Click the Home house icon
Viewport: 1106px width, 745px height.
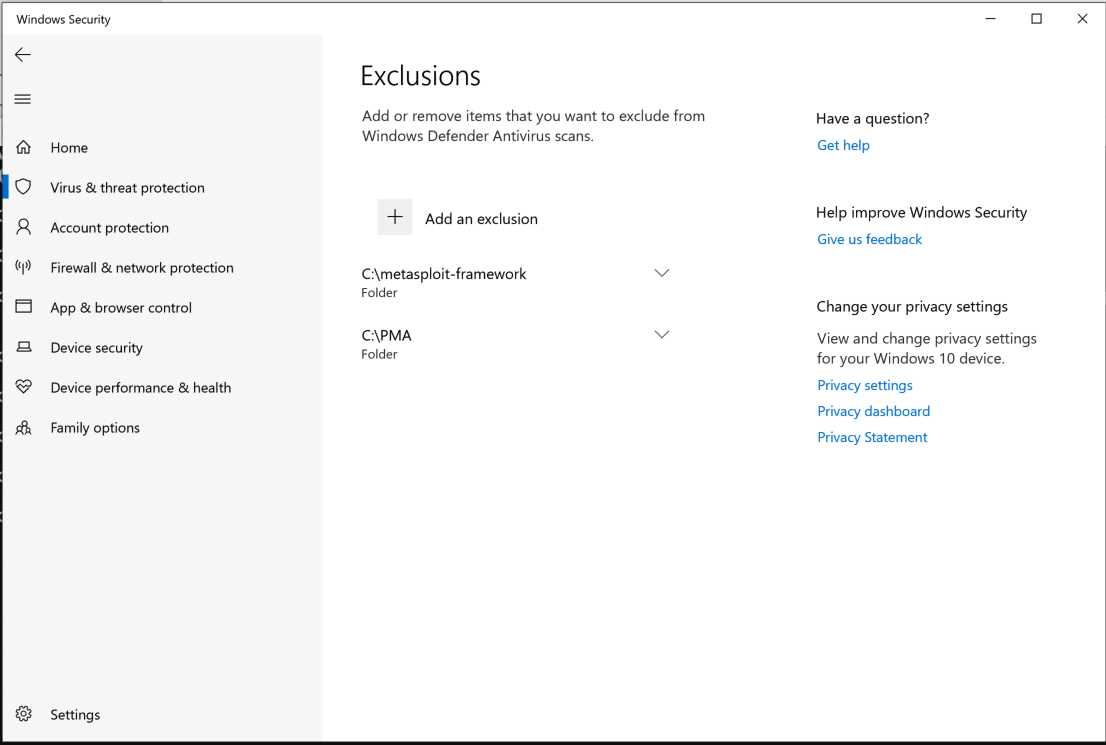pos(24,147)
